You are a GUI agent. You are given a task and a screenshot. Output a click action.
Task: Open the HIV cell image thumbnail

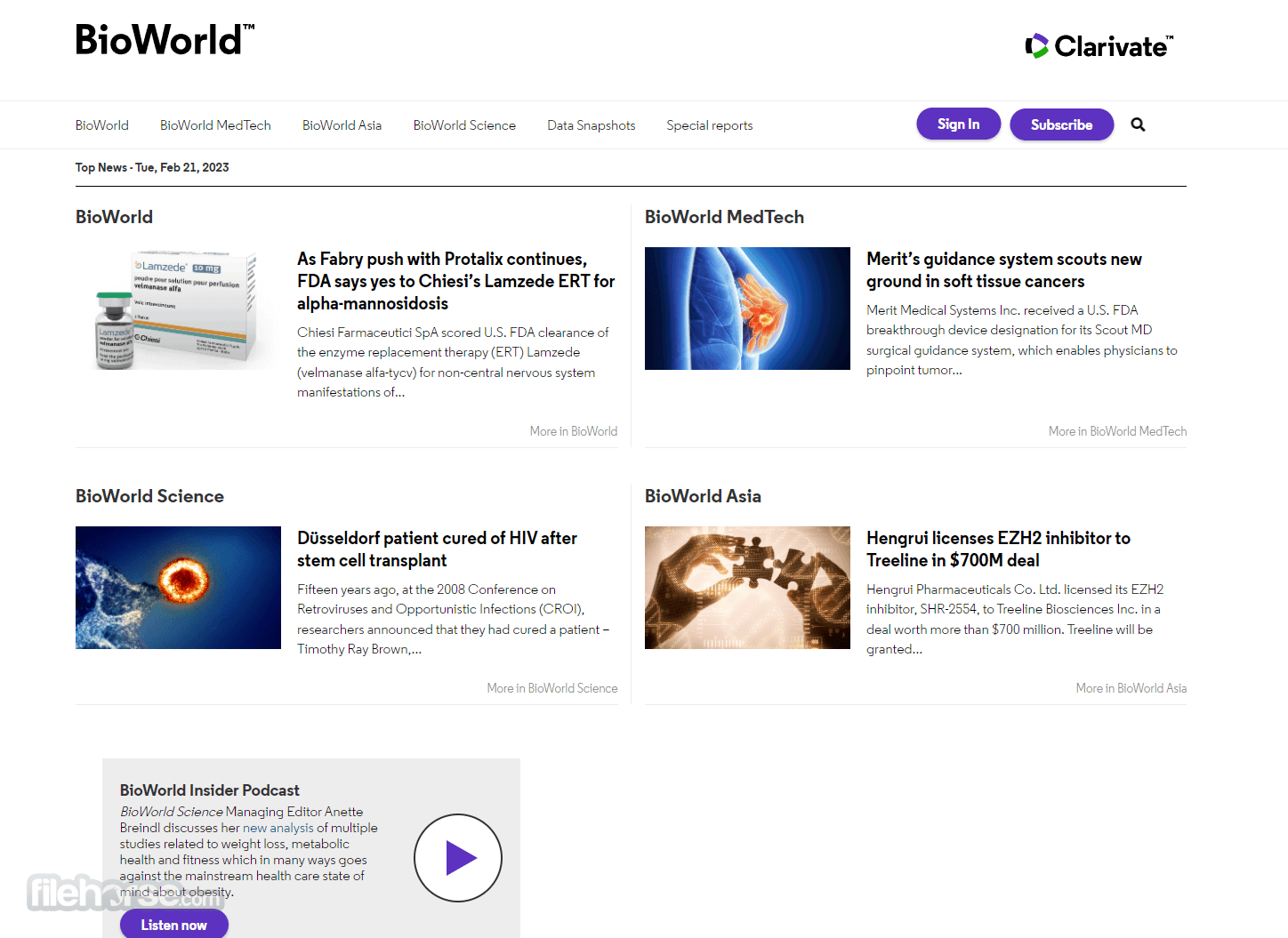point(178,588)
